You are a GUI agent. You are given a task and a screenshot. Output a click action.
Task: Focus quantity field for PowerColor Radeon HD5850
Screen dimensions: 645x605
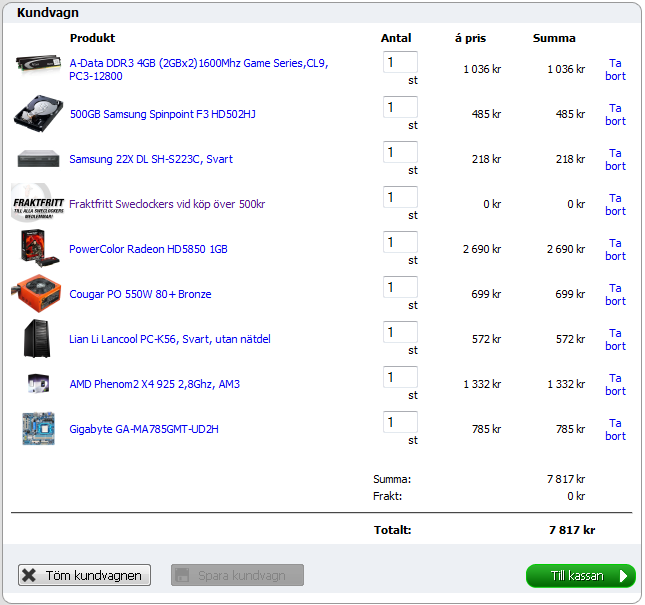400,242
